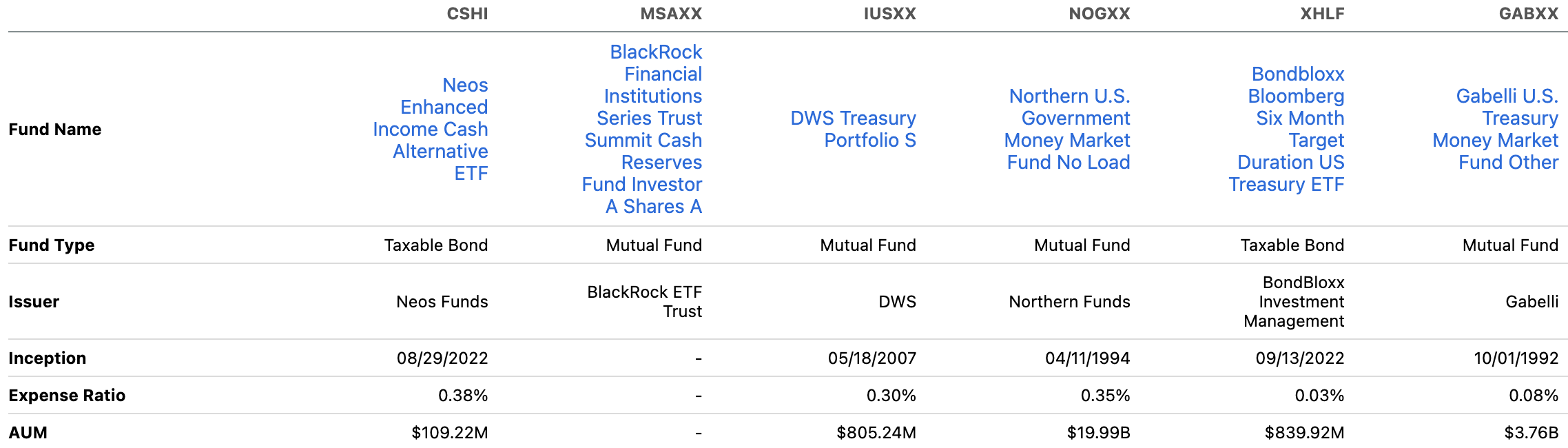Select the Inception row label
Screen dimensions: 1568x448
pyautogui.click(x=48, y=358)
